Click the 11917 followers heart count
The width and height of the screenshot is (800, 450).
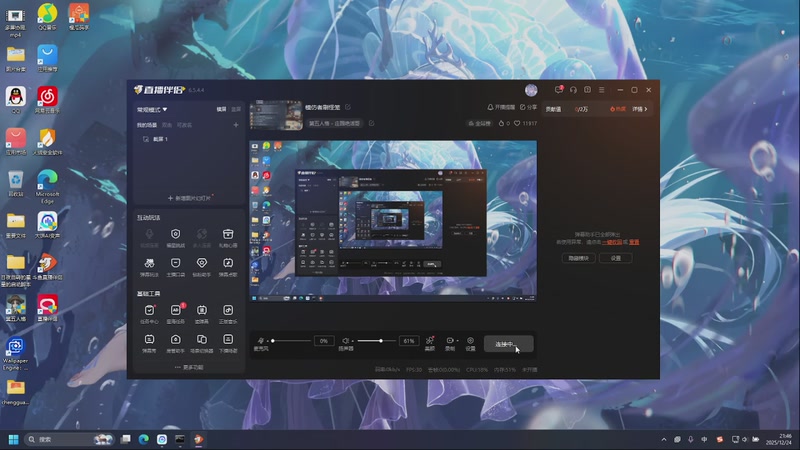pyautogui.click(x=526, y=123)
